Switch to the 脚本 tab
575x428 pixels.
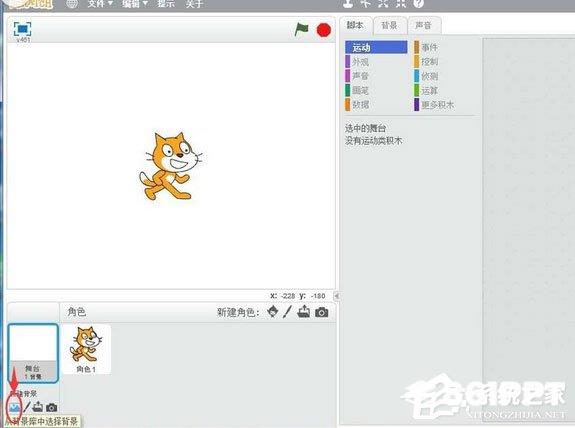coord(355,25)
